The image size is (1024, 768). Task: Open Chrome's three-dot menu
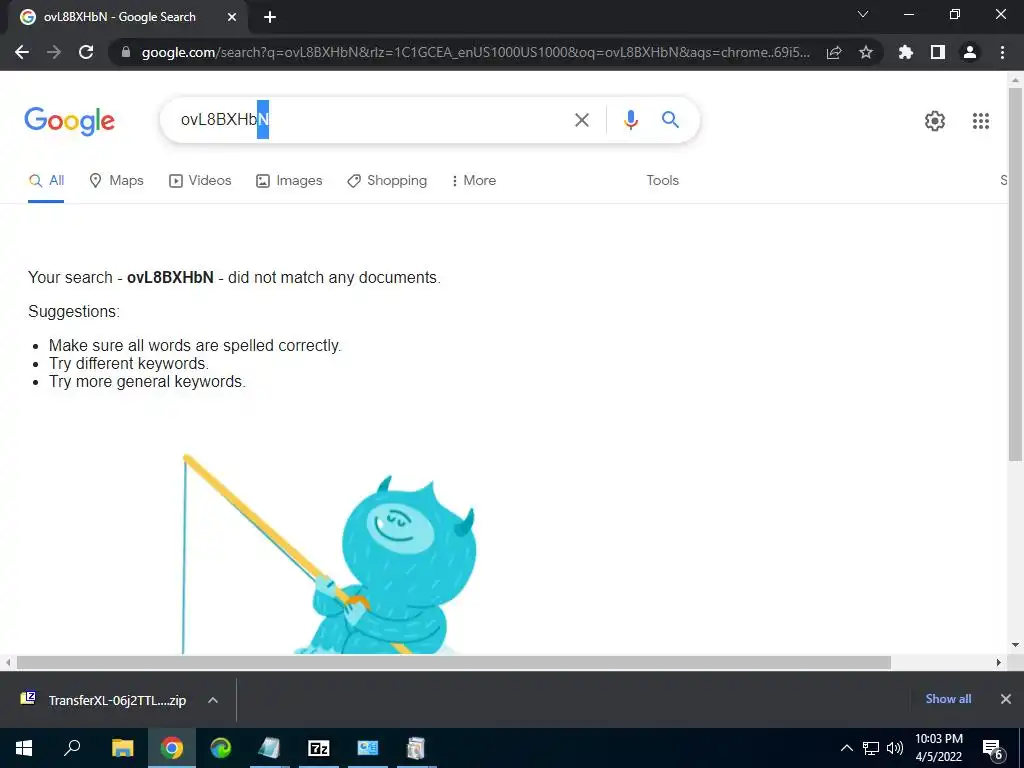(x=1002, y=52)
